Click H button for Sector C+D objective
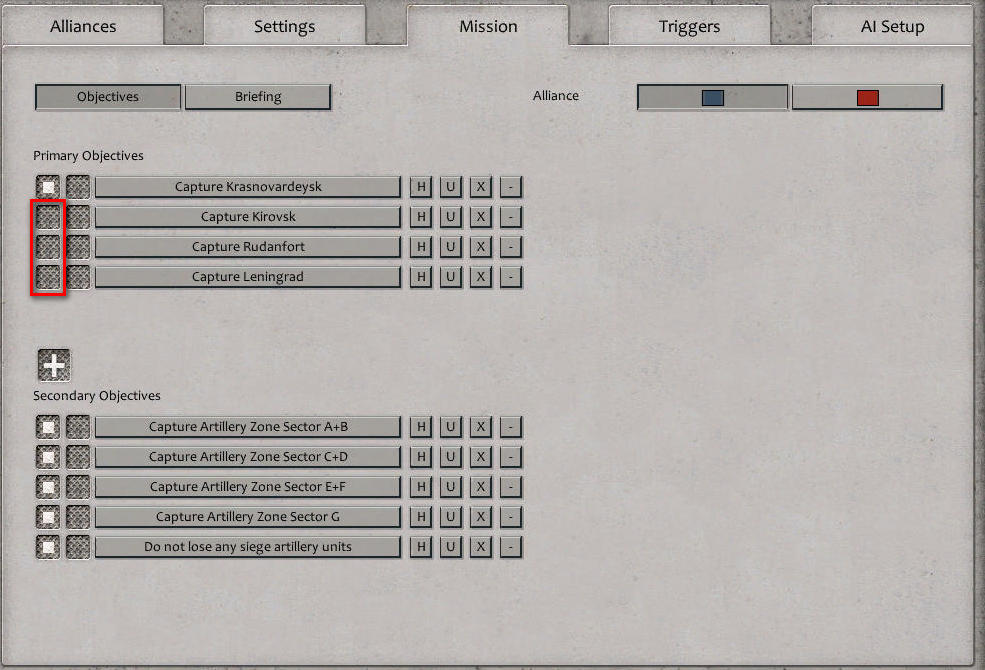Screen dimensions: 985x670 pos(421,457)
